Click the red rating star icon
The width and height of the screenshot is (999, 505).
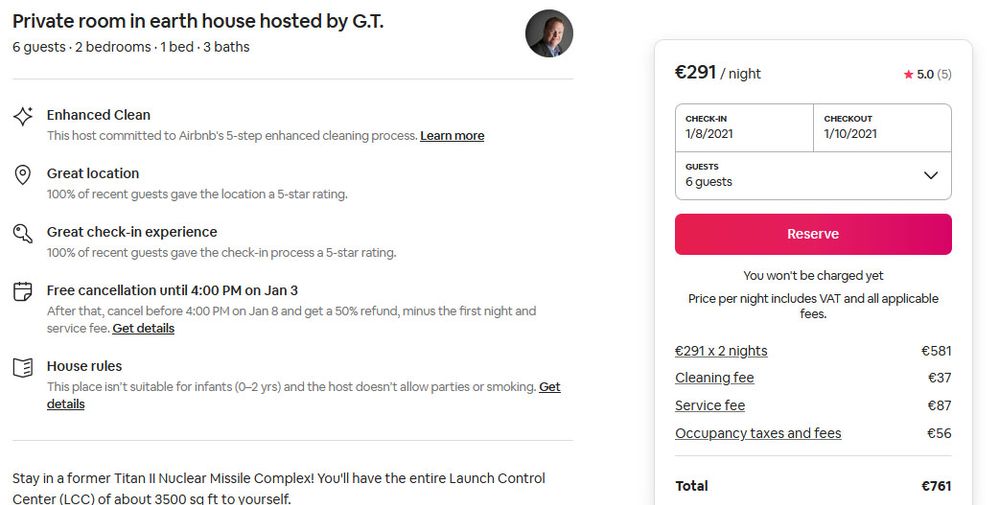(x=908, y=75)
